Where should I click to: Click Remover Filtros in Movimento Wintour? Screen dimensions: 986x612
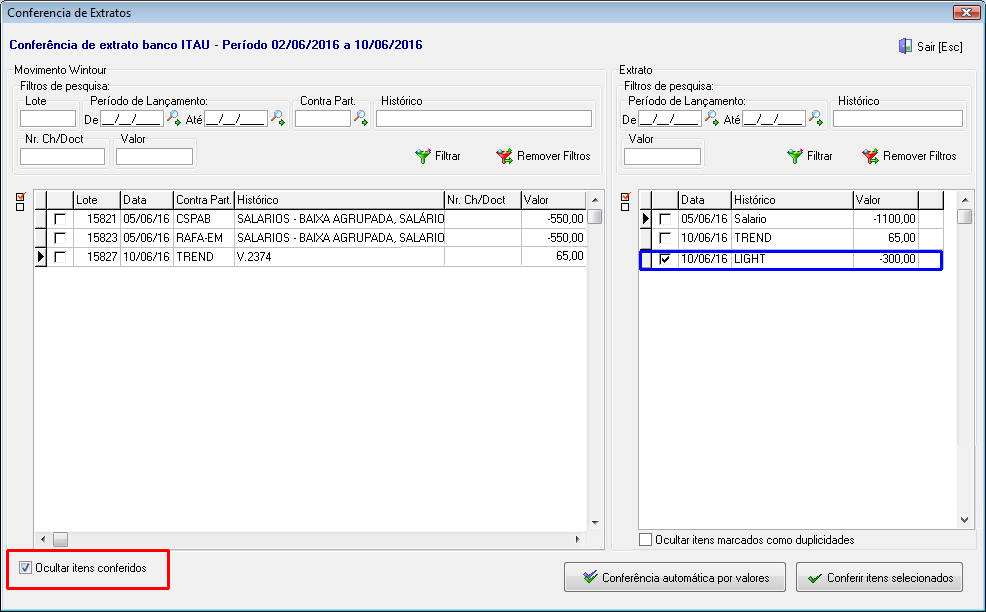[x=543, y=156]
